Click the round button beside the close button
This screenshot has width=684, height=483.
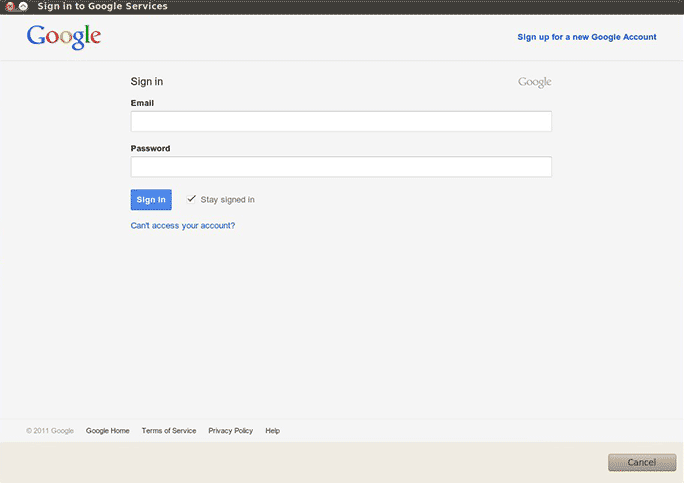[23, 6]
